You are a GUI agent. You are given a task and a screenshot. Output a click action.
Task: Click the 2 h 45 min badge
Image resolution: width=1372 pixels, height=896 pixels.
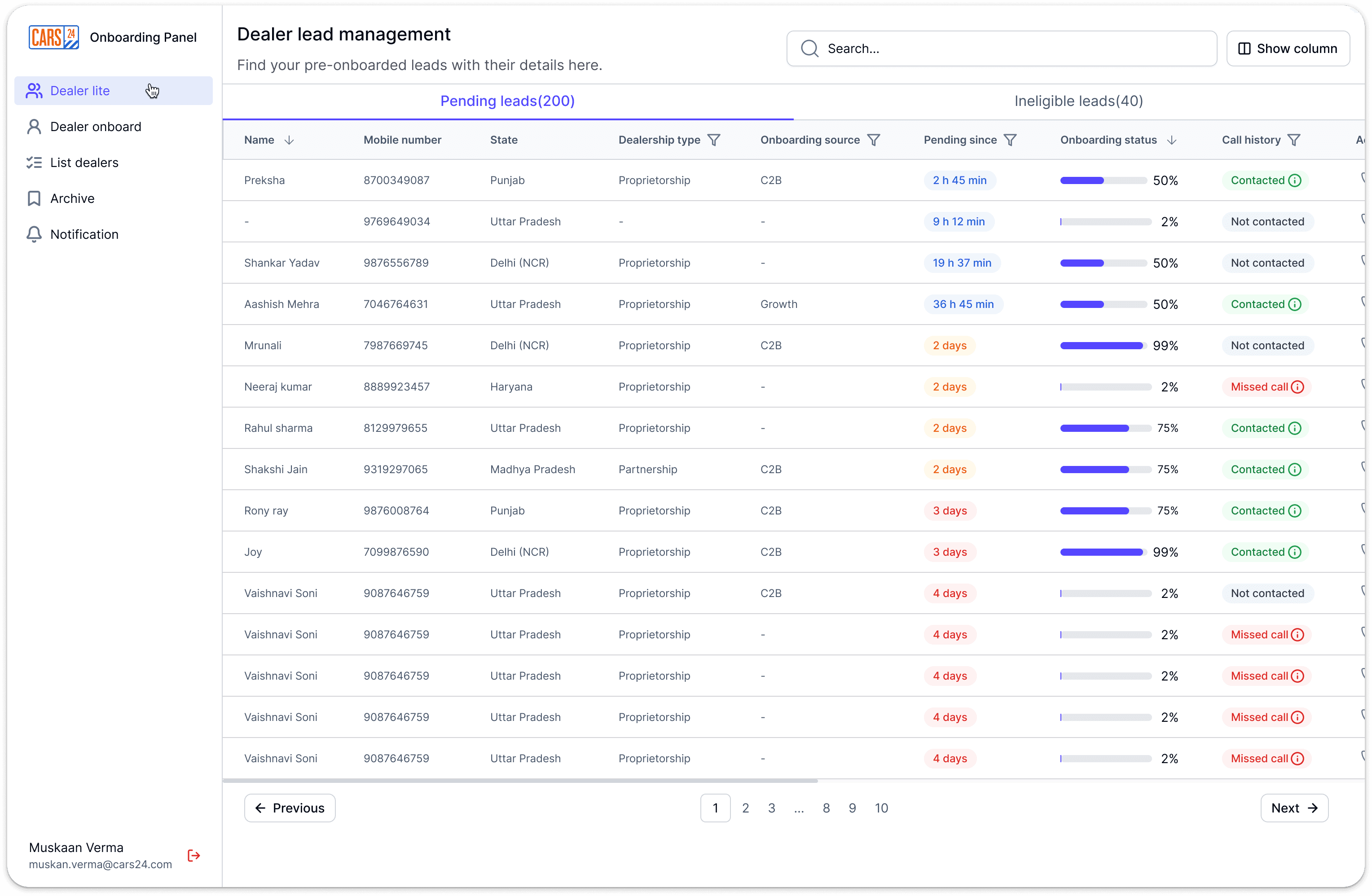coord(960,180)
